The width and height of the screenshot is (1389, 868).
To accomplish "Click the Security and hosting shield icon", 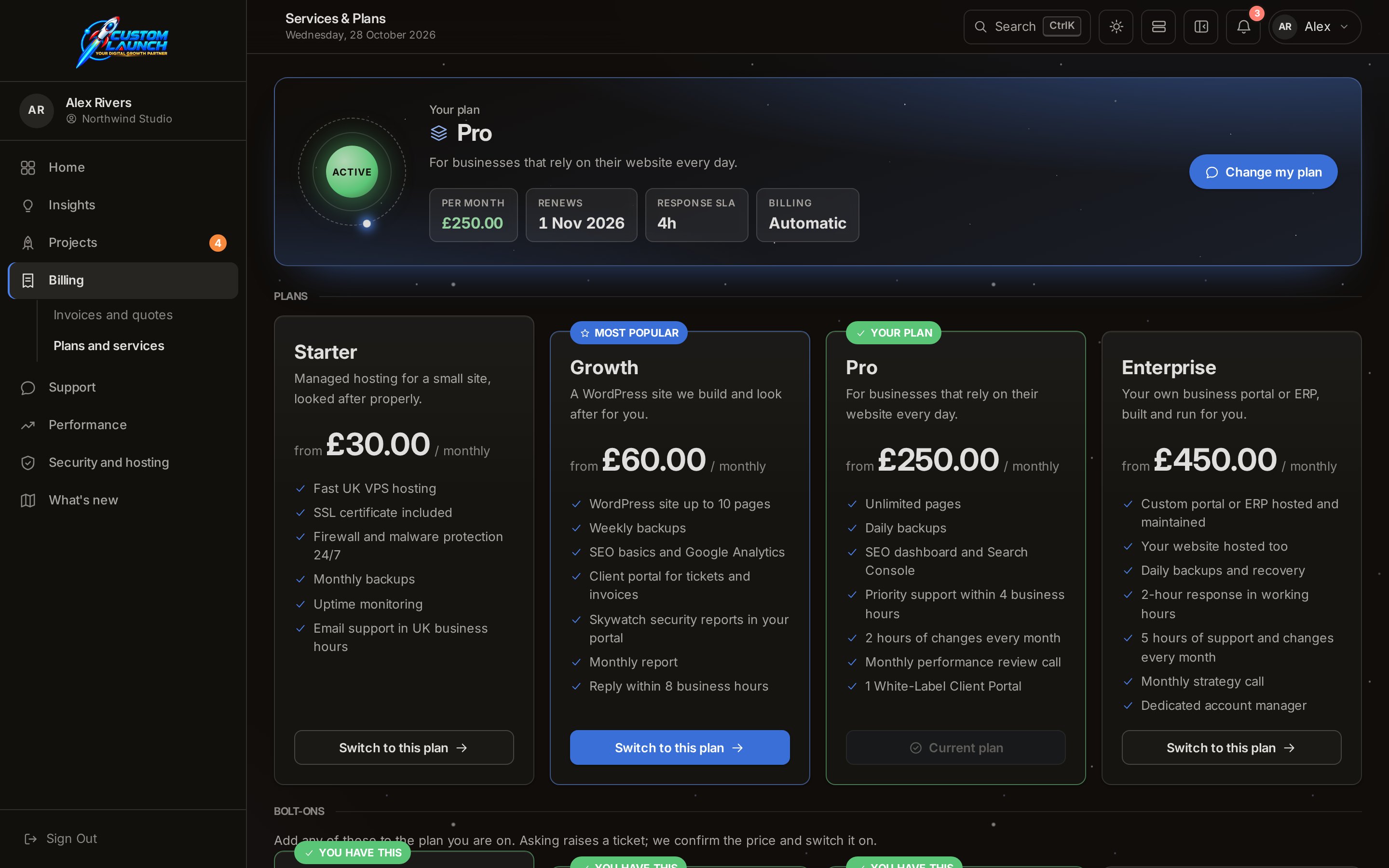I will [28, 463].
